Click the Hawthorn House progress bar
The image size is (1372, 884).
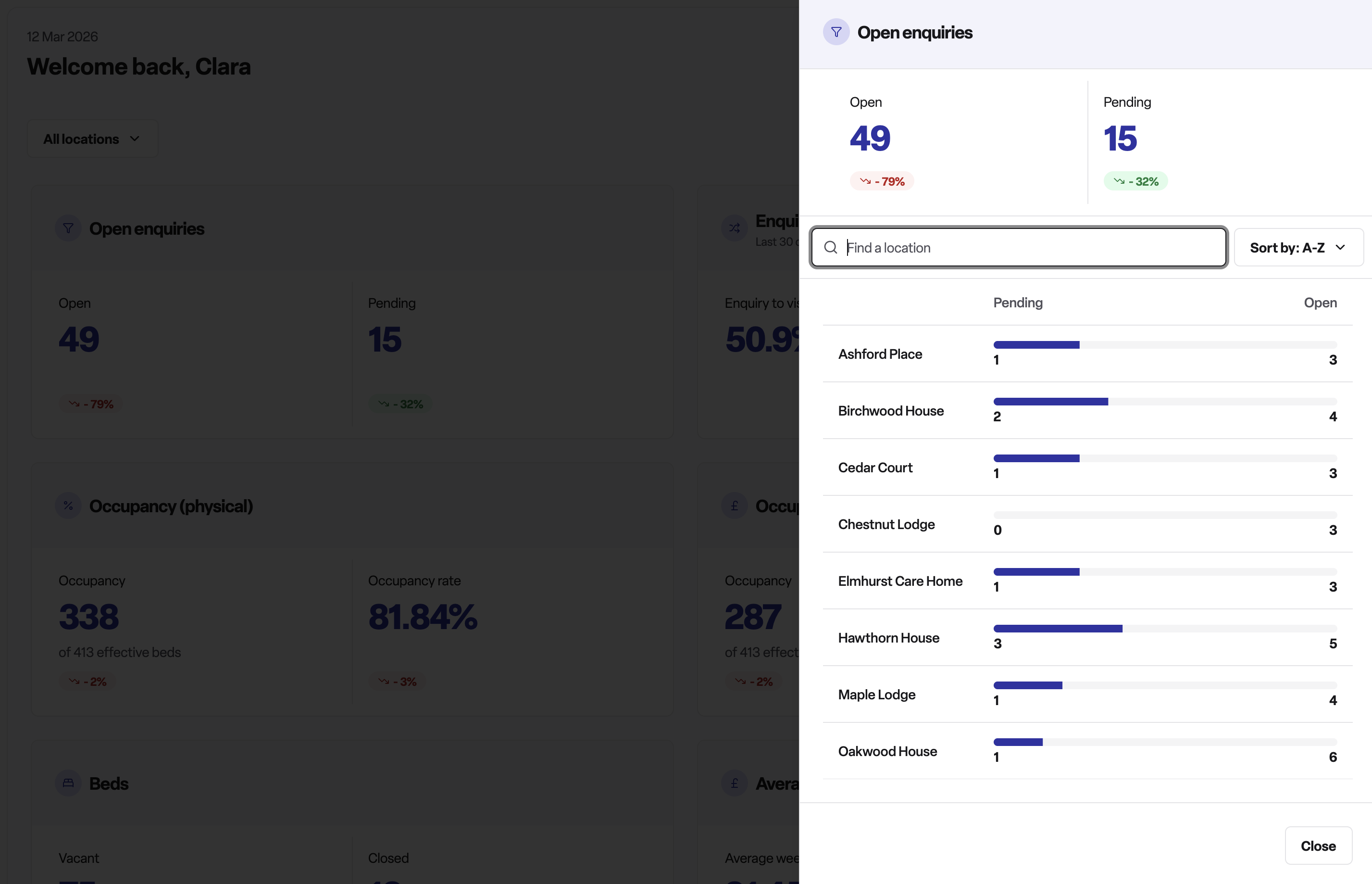point(1165,629)
